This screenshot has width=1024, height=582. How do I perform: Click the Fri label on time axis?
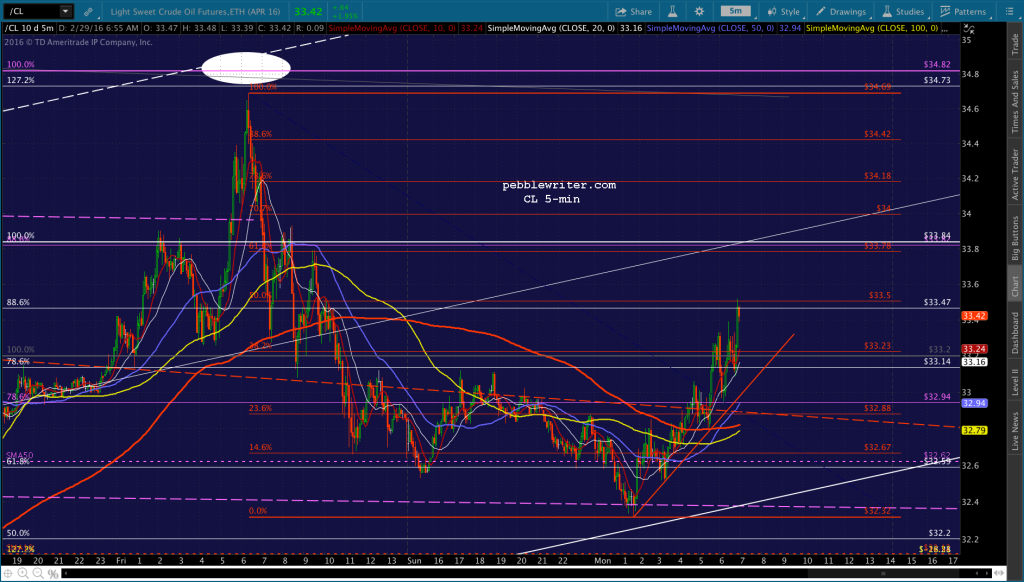(x=121, y=560)
